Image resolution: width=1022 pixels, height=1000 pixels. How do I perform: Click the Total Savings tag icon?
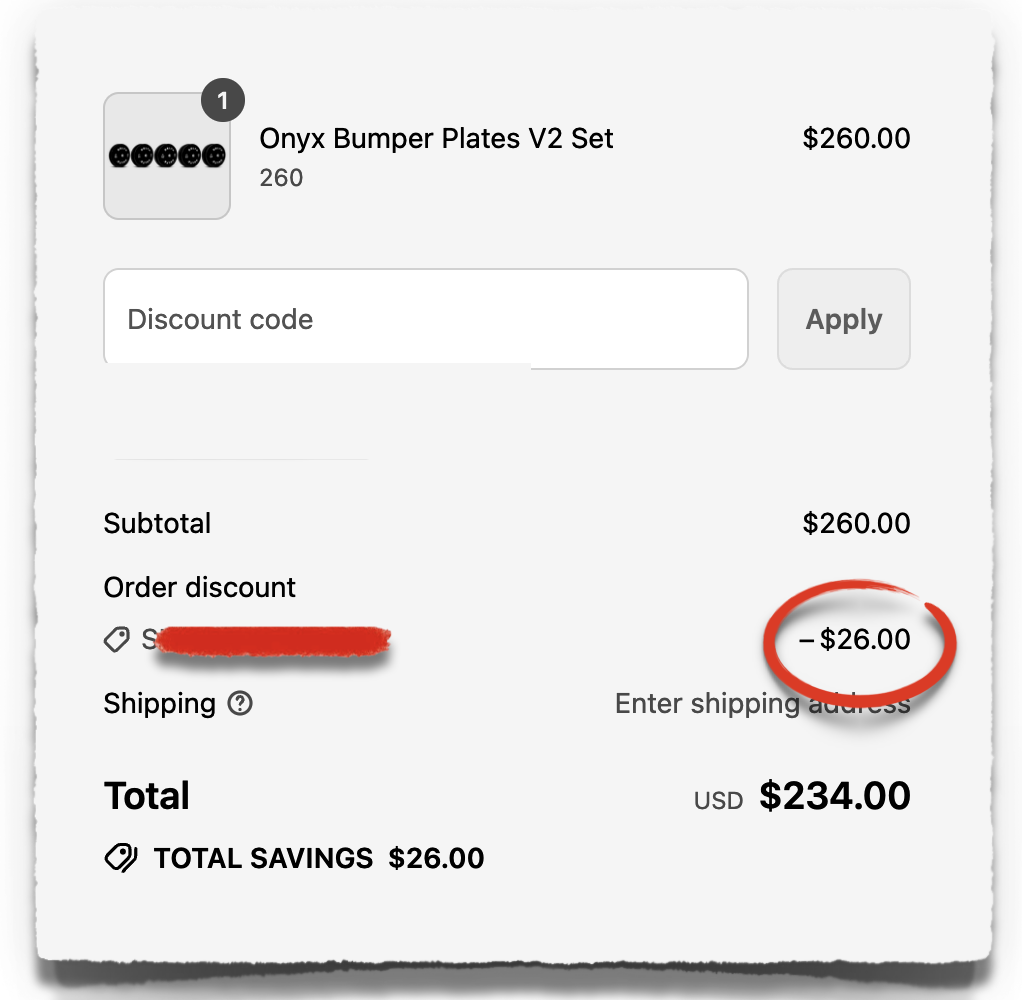(120, 858)
